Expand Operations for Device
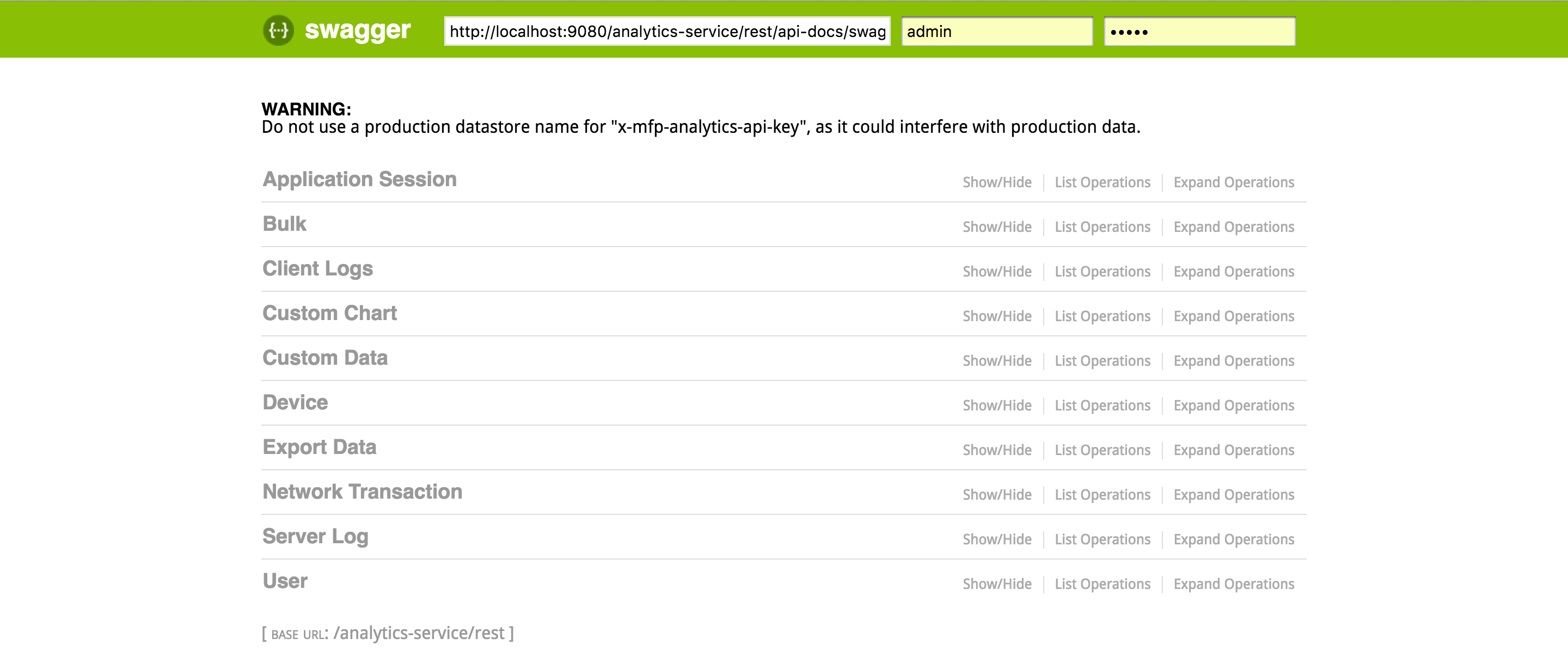Viewport: 1568px width, 663px height. click(x=1233, y=406)
